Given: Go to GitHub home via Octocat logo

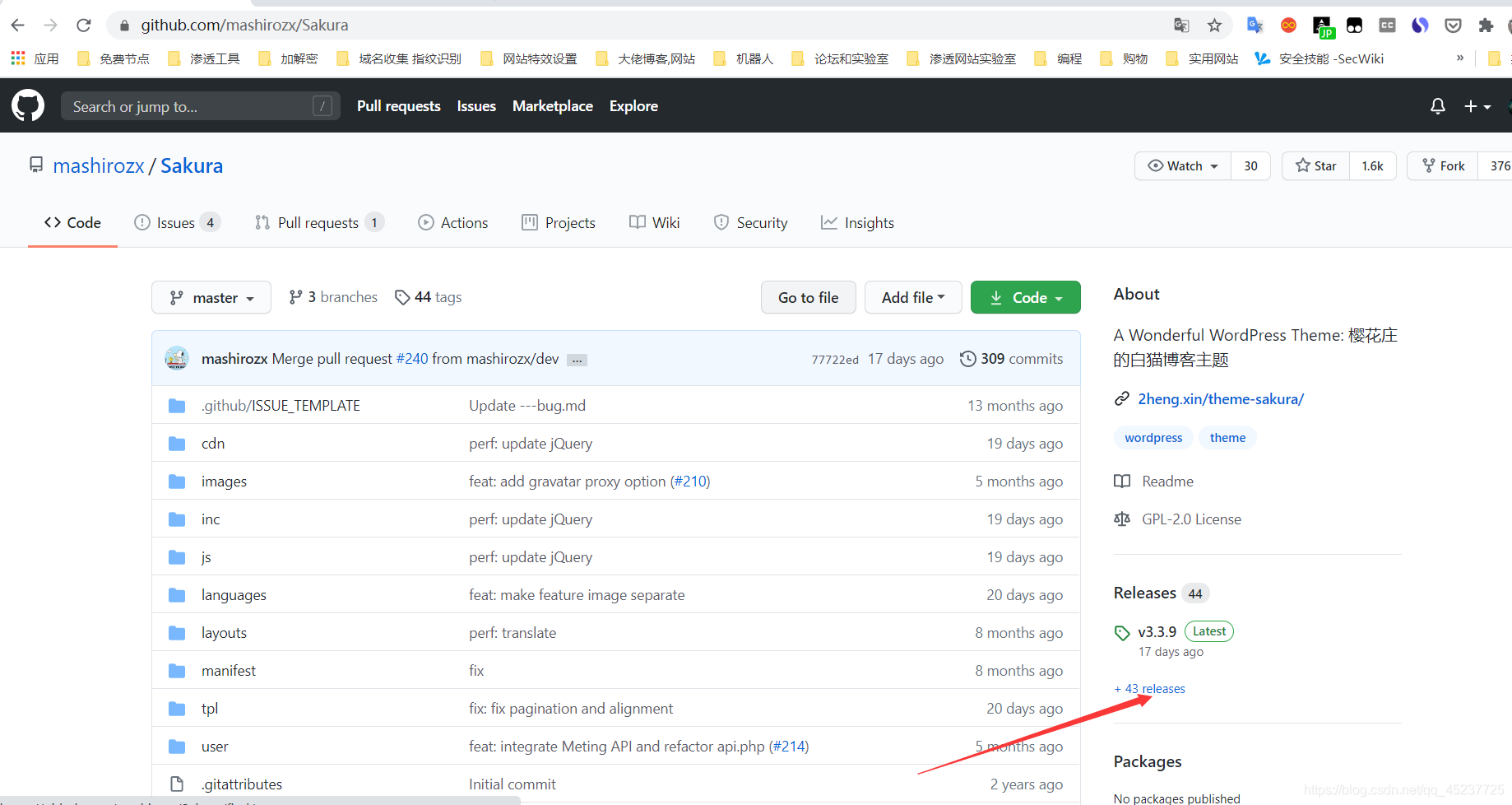Looking at the screenshot, I should [28, 106].
